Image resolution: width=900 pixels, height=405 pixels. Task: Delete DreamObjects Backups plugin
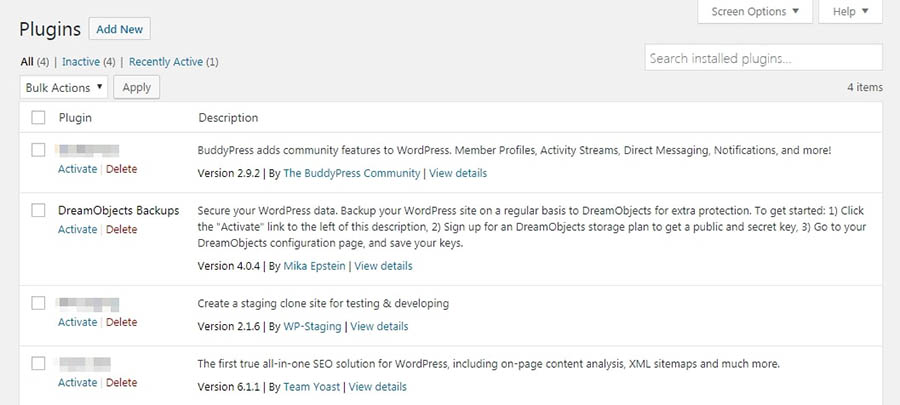coord(122,229)
